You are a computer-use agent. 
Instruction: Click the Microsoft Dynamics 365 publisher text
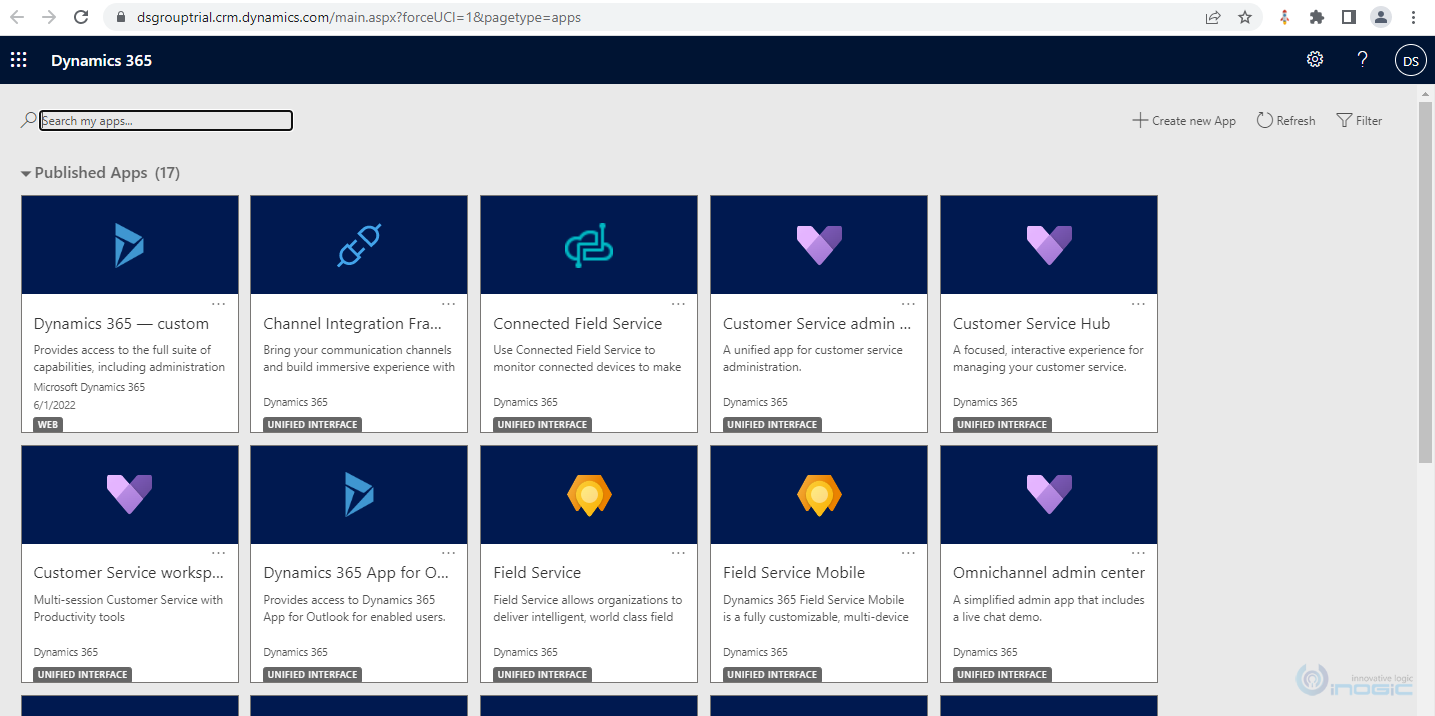pyautogui.click(x=89, y=387)
